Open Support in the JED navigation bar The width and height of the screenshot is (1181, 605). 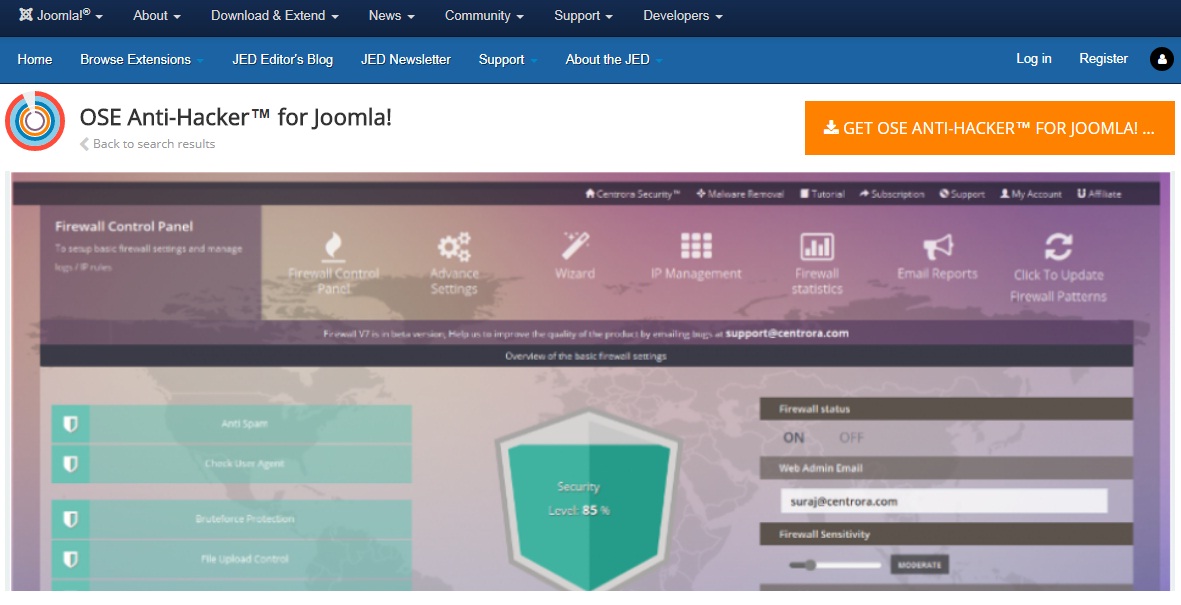click(x=508, y=60)
